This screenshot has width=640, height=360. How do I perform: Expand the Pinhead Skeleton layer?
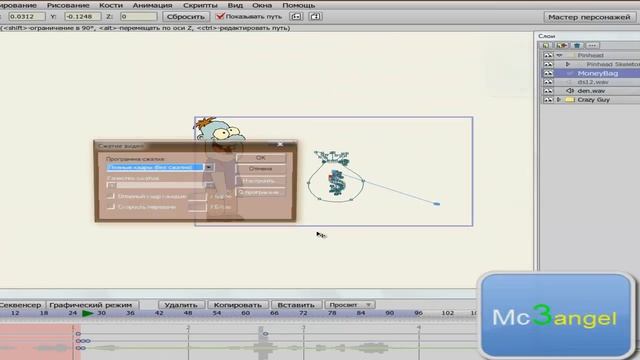[568, 64]
